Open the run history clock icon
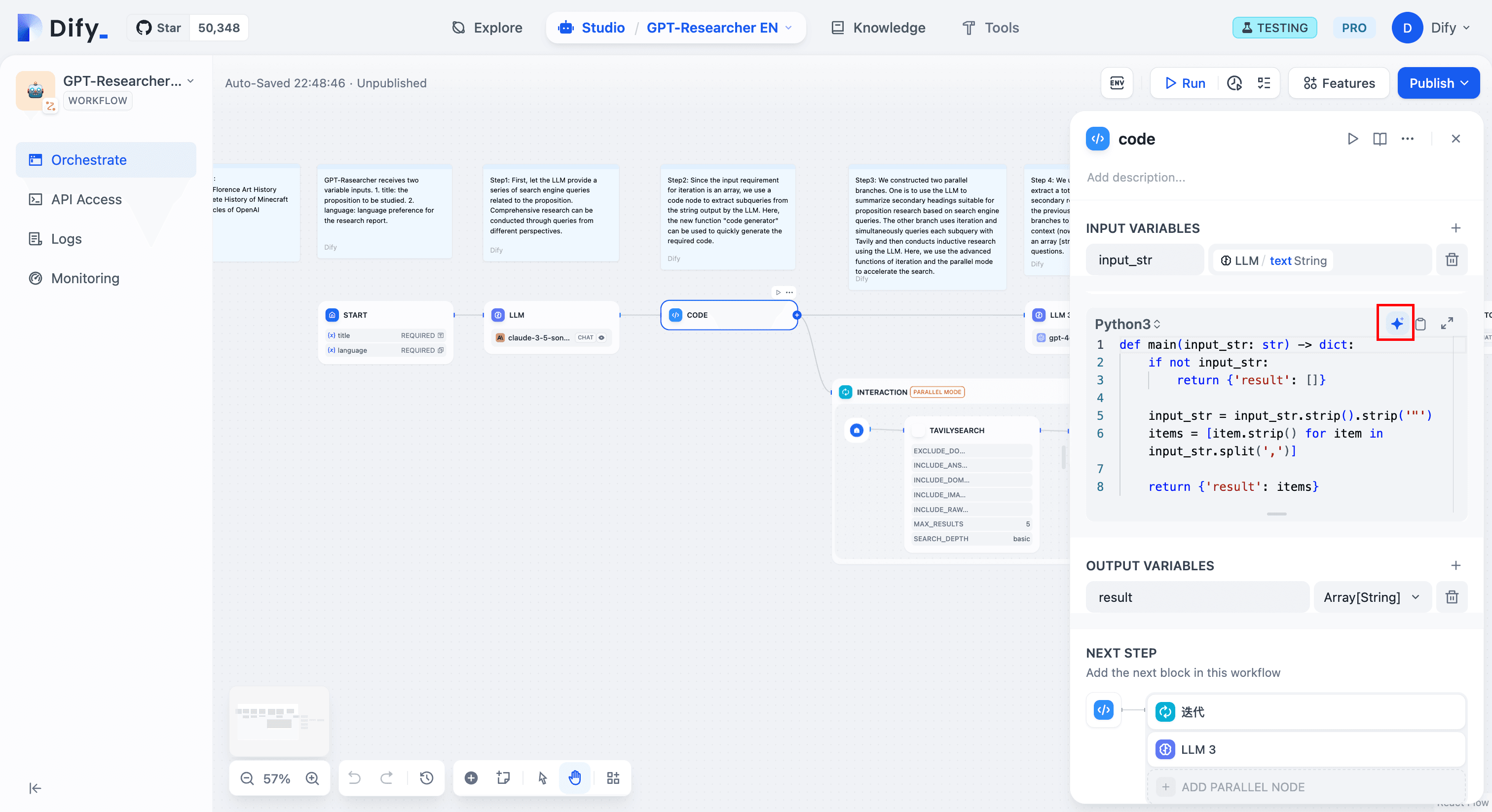1492x812 pixels. (x=1234, y=83)
